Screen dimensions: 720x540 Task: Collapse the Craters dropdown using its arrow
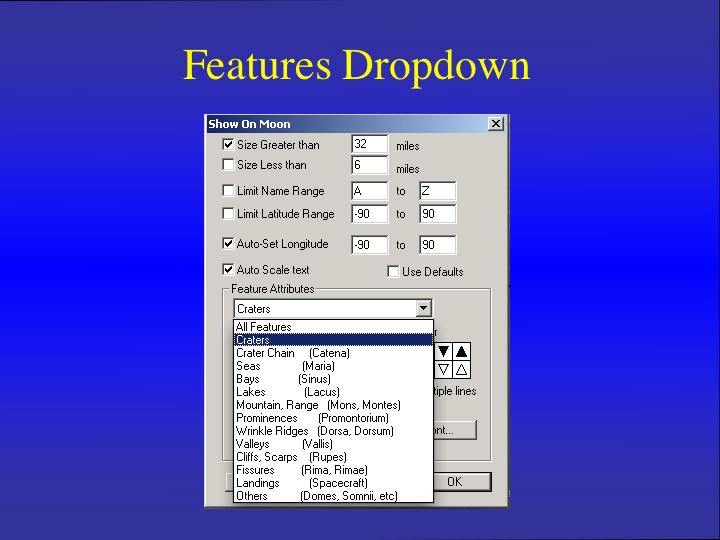click(423, 309)
